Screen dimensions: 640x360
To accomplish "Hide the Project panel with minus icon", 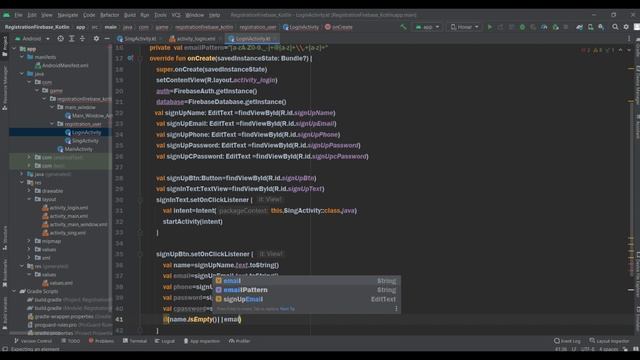I will point(107,38).
